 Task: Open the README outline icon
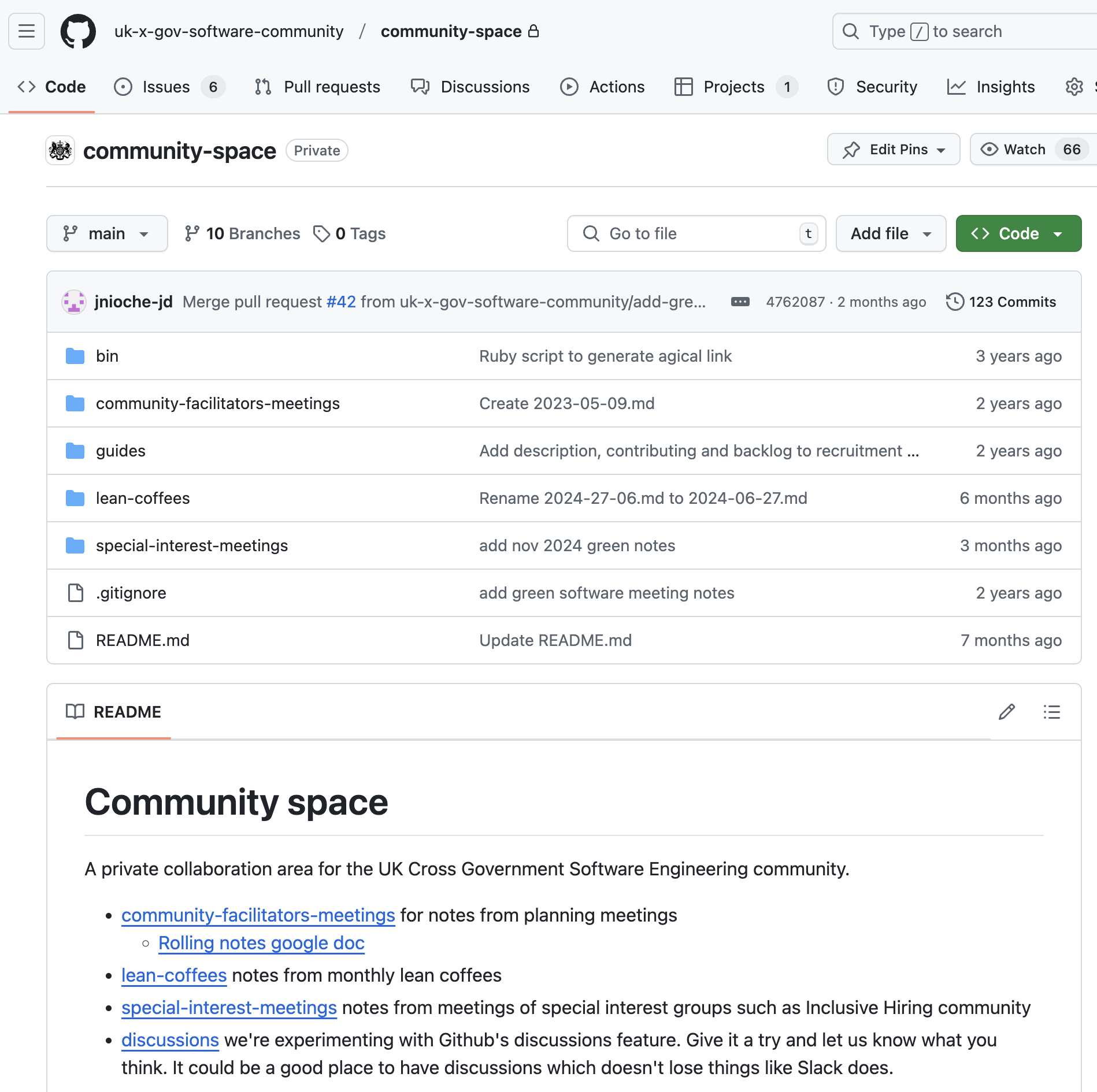[1051, 712]
